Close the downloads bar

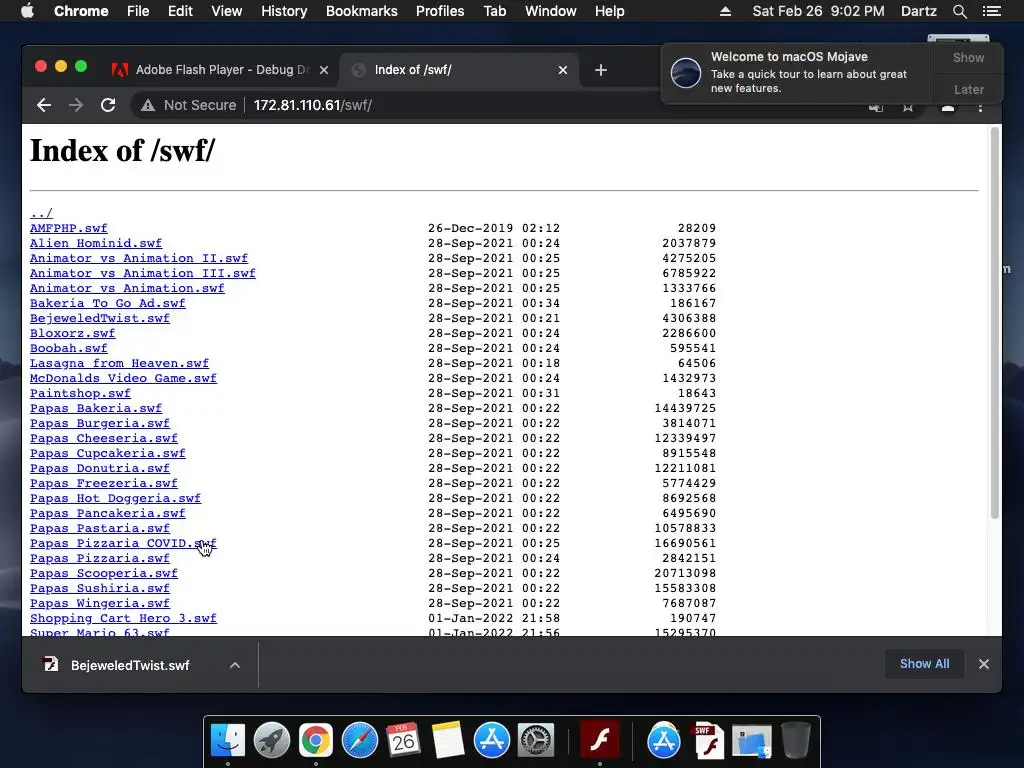coord(984,664)
